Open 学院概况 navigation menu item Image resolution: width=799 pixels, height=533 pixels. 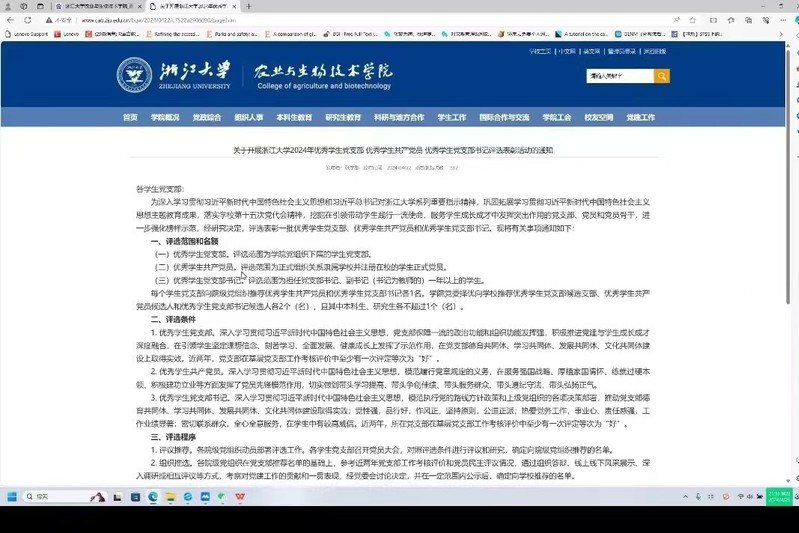pos(165,117)
